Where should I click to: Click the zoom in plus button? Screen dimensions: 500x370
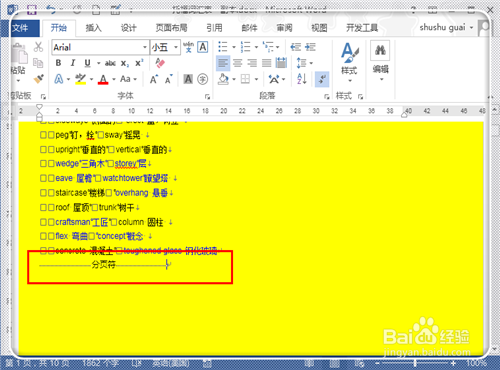(x=453, y=363)
